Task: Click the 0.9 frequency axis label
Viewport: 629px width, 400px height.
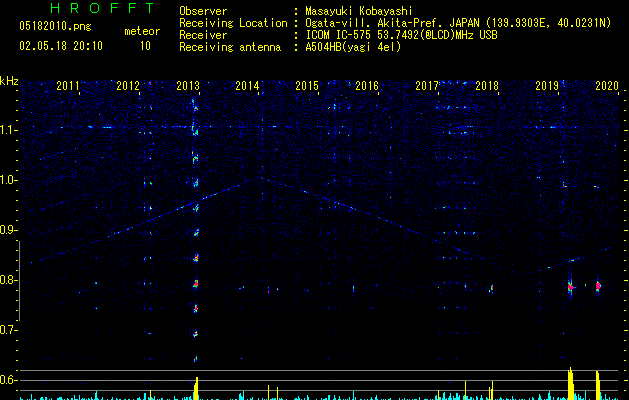Action: 7,230
